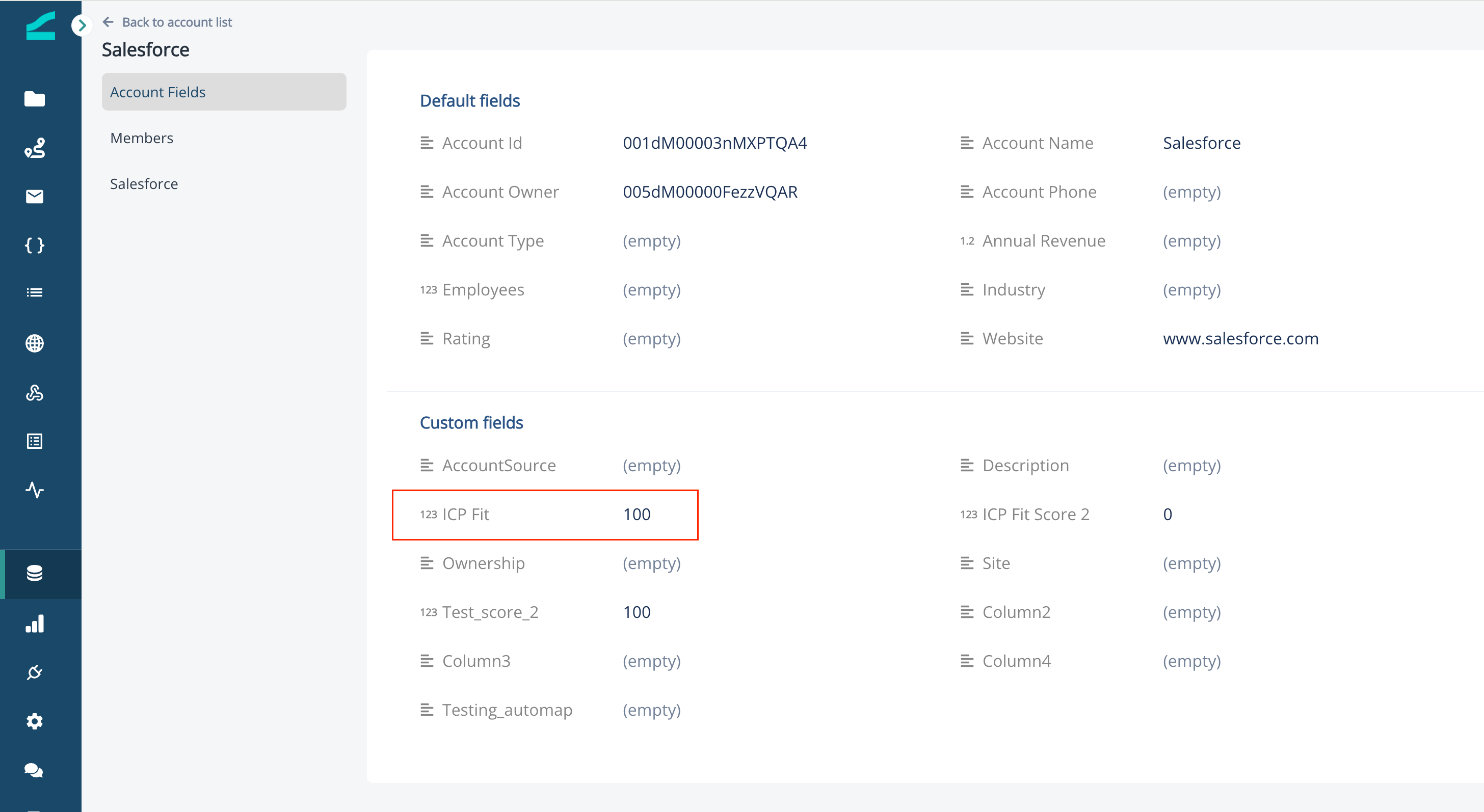Click the text-type icon beside Account Id

(427, 143)
